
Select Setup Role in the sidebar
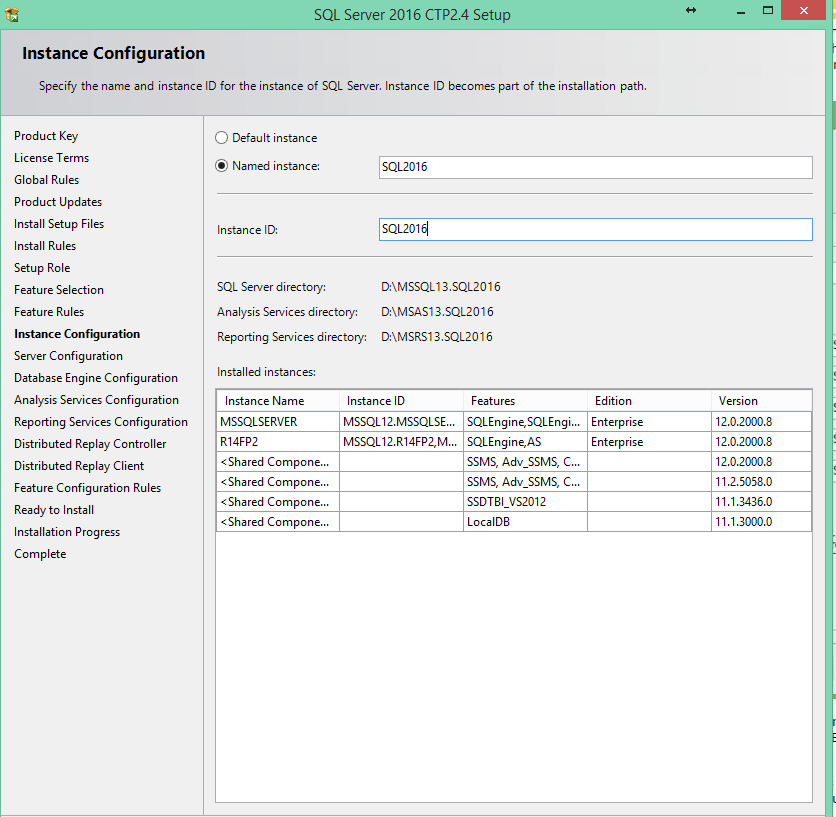pos(42,268)
